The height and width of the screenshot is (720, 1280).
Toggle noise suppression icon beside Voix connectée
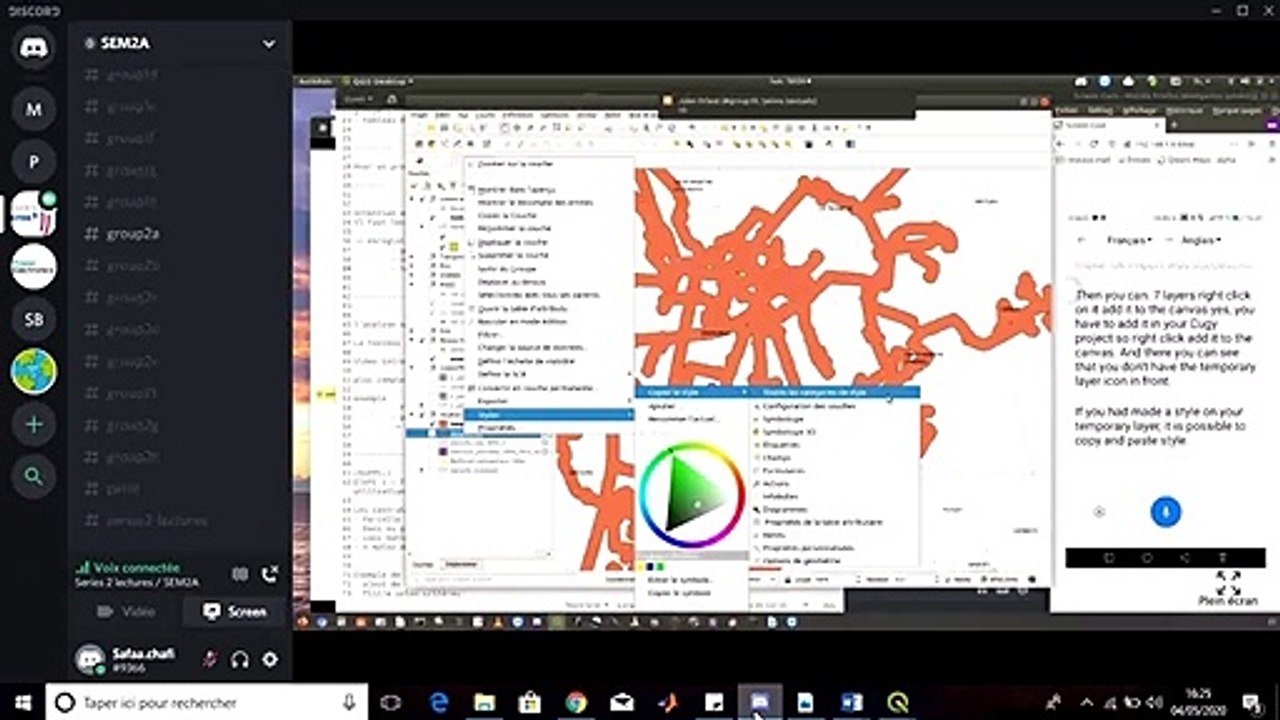click(239, 574)
